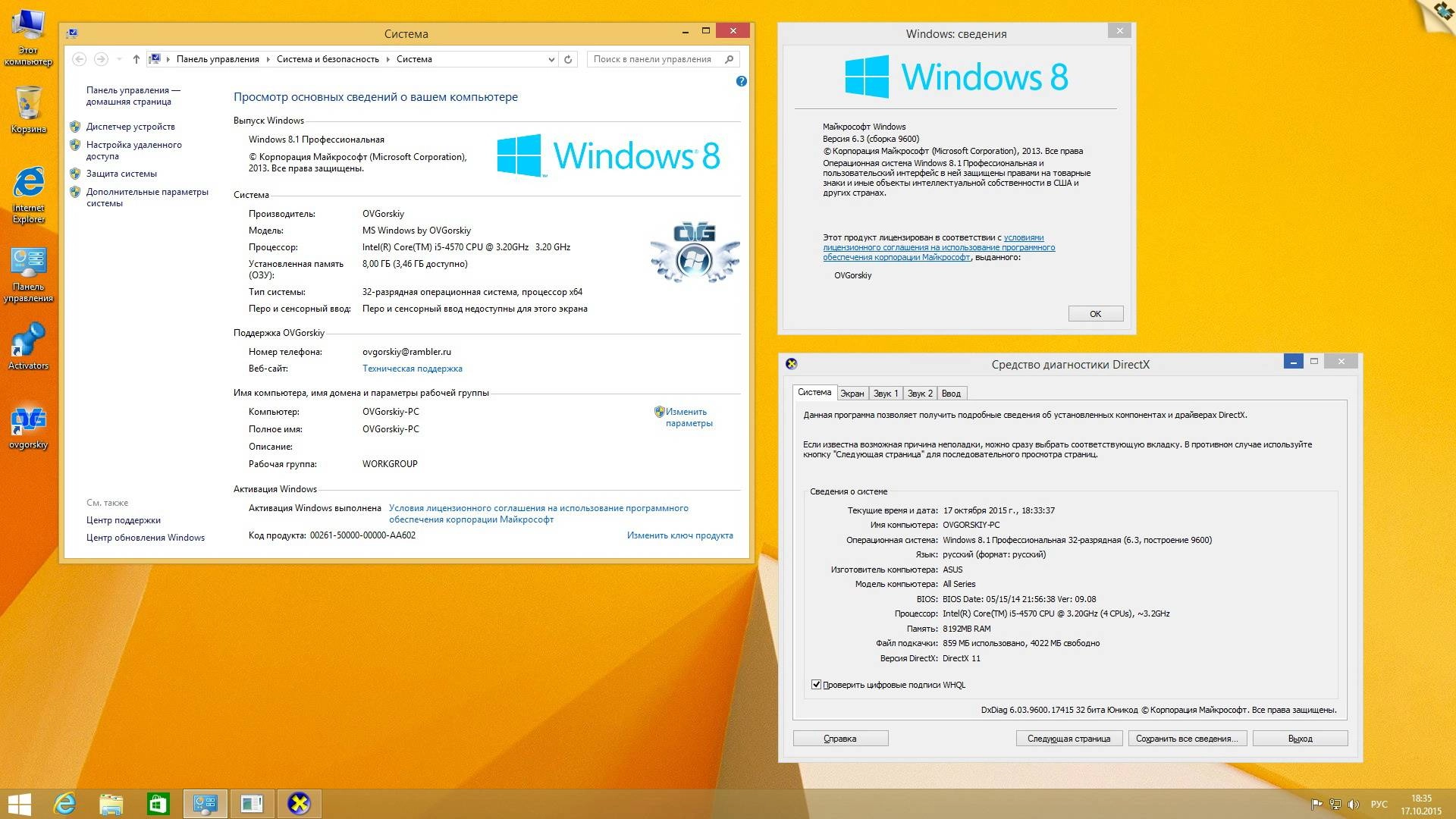Switch to the Экран tab

coord(852,394)
